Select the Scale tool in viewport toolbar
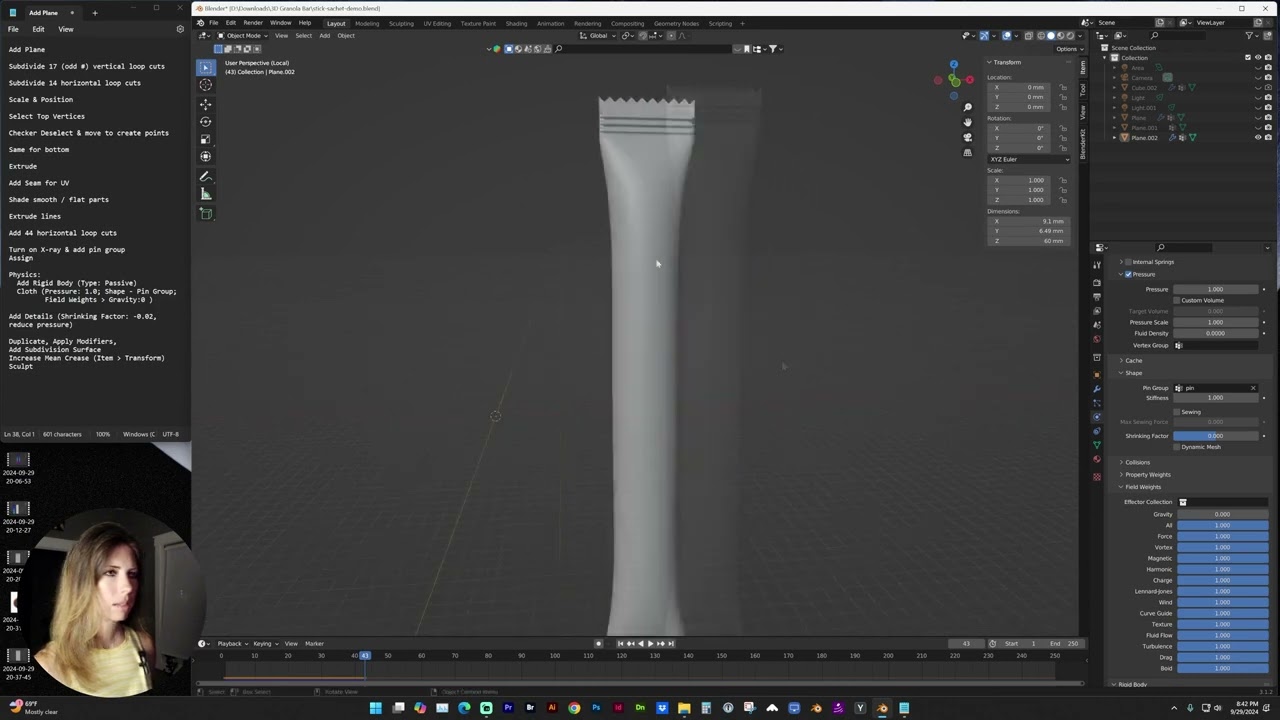Viewport: 1280px width, 720px height. (x=206, y=139)
